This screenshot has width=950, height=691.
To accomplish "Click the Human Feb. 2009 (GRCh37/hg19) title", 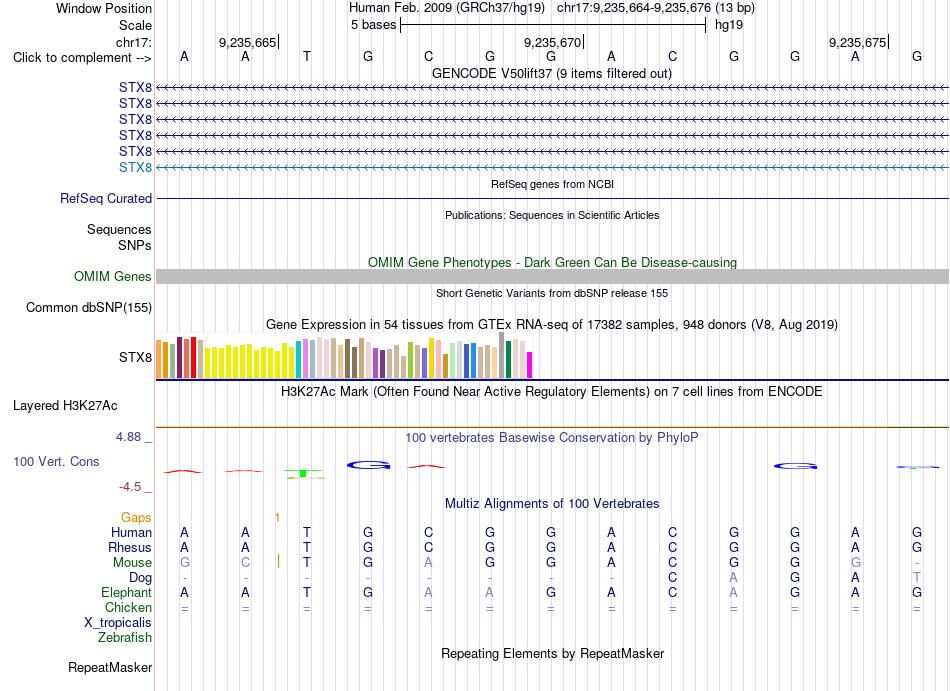I will click(x=447, y=8).
